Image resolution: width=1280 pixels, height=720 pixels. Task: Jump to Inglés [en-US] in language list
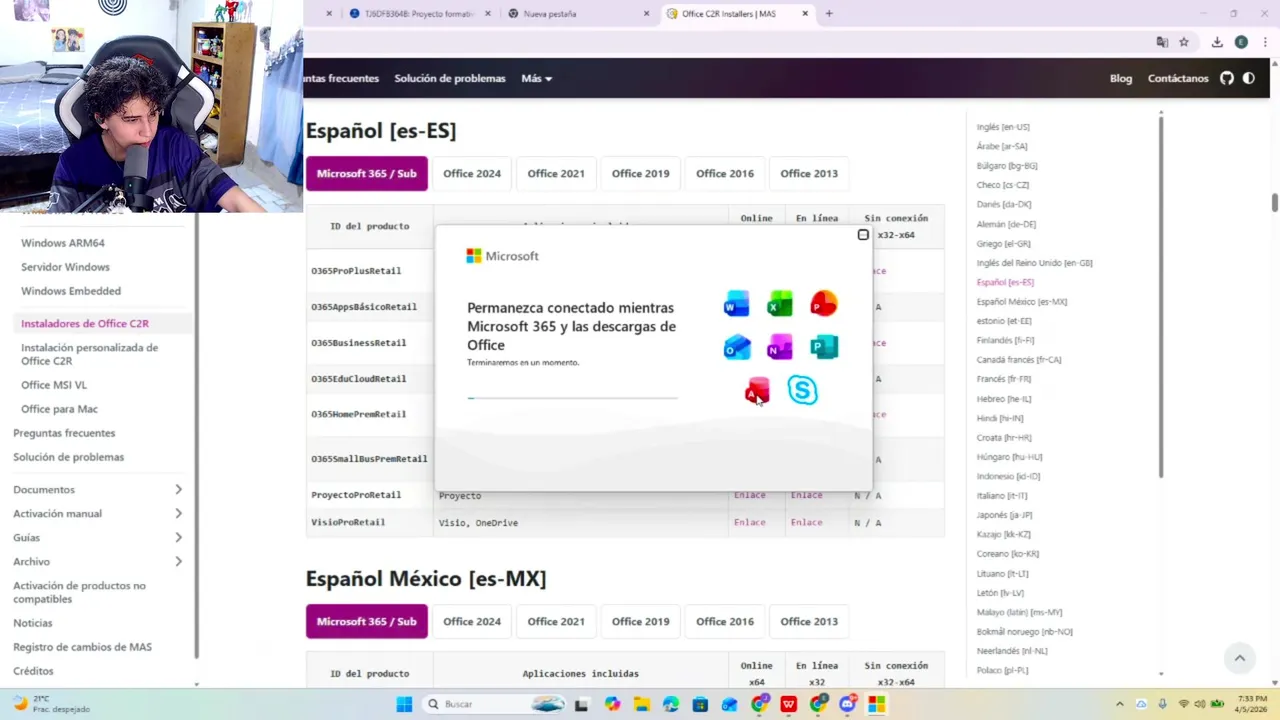pos(1003,127)
